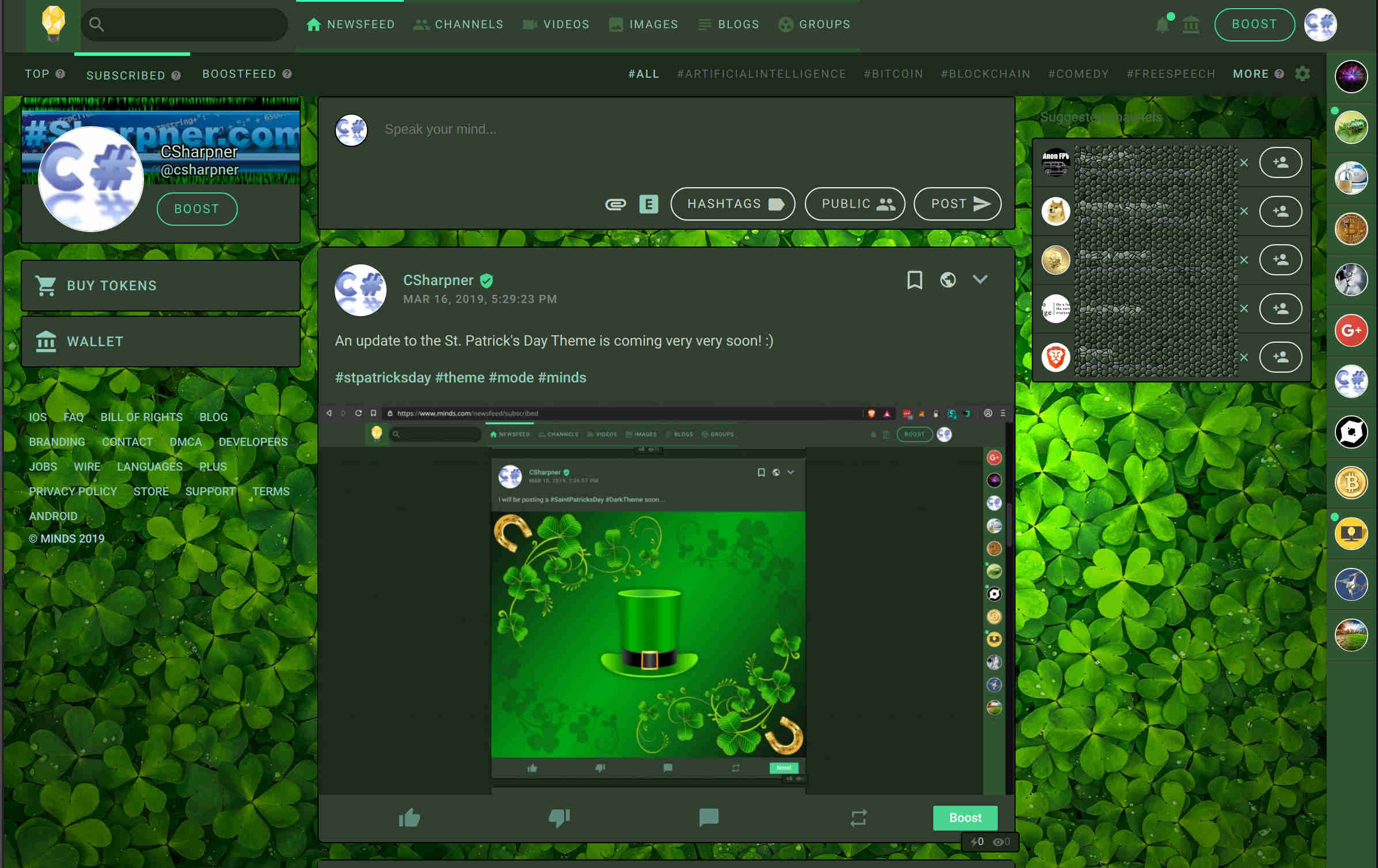
Task: Open the MORE hashtags dropdown
Action: 1251,74
